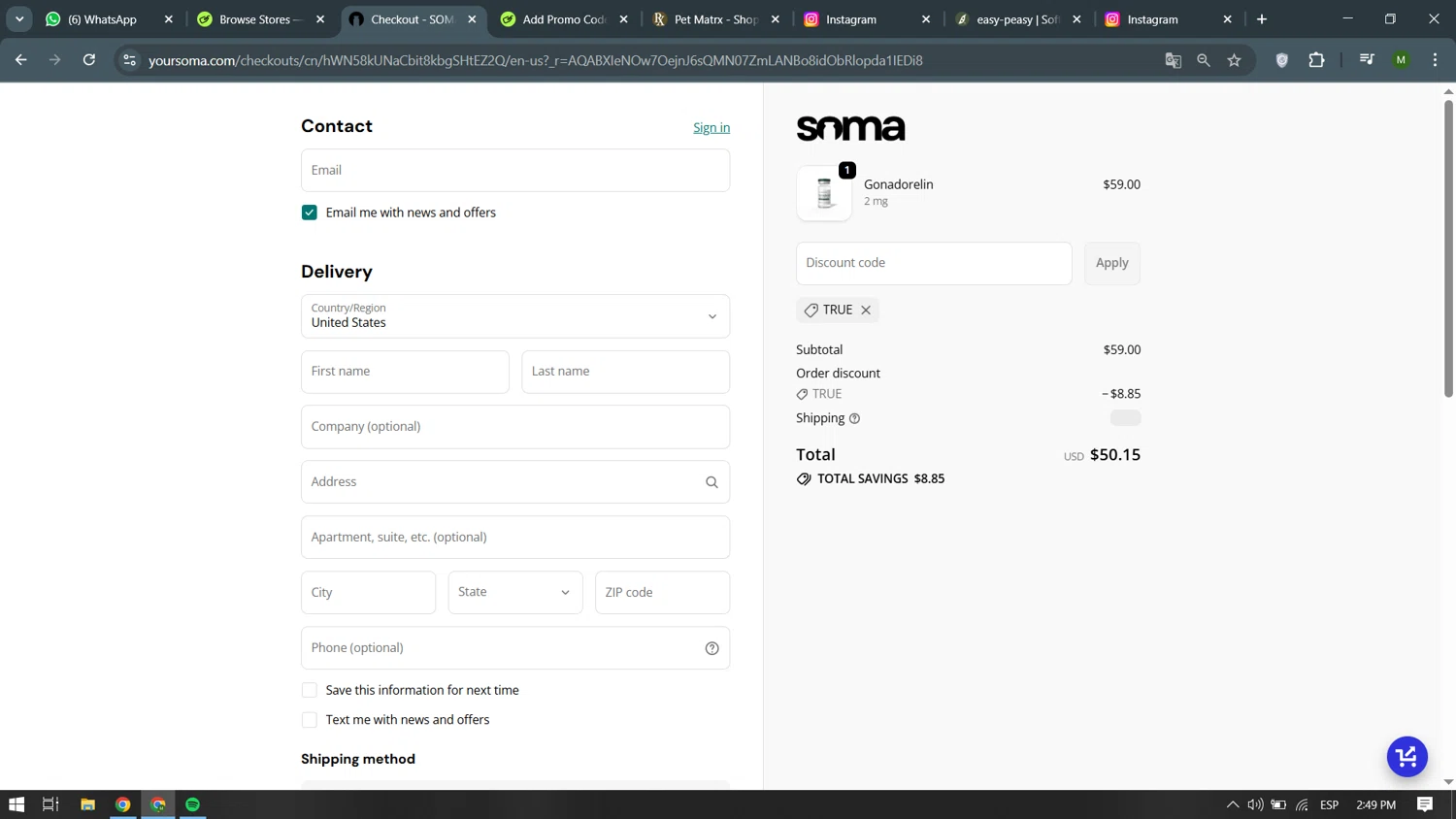
Task: Open the Extensions puzzle icon
Action: point(1316,60)
